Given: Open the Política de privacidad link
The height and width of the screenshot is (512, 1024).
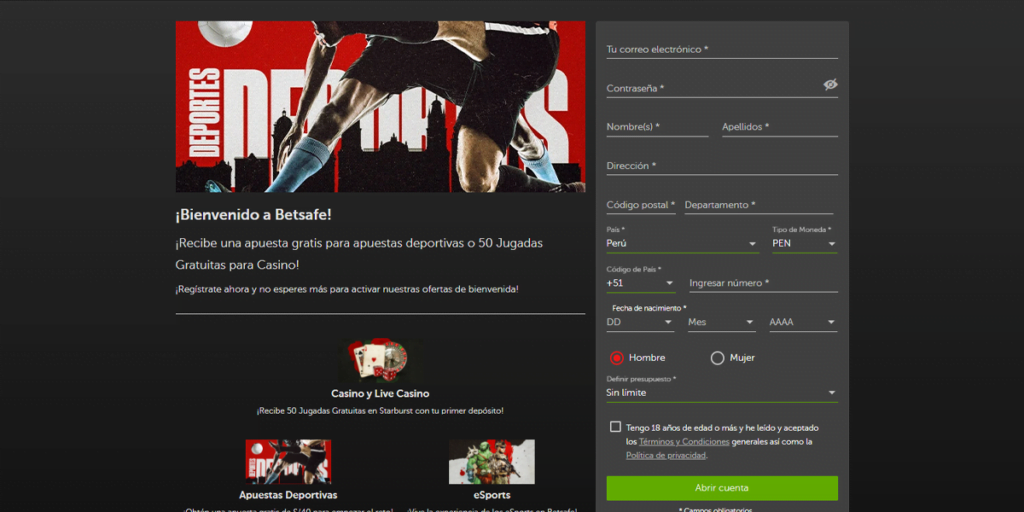Looking at the screenshot, I should click(x=665, y=455).
